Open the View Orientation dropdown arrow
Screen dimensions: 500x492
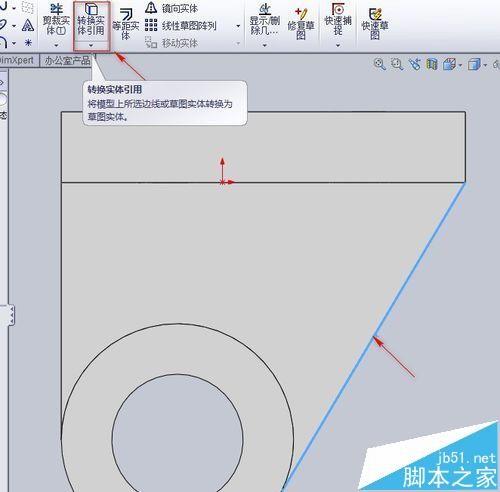460,65
